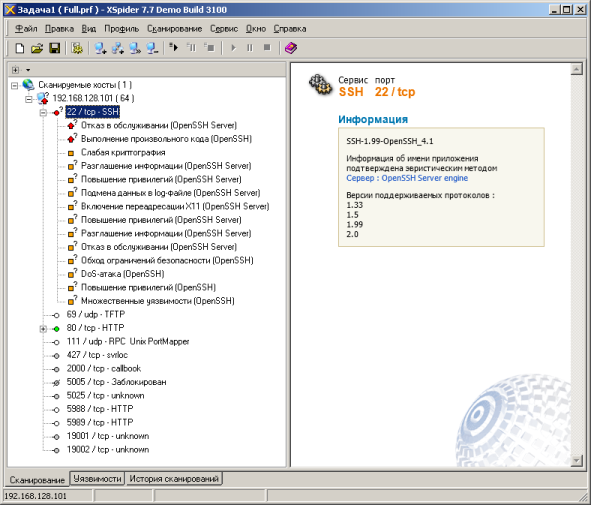Click the Add host range icon
591x505 pixels.
click(118, 48)
